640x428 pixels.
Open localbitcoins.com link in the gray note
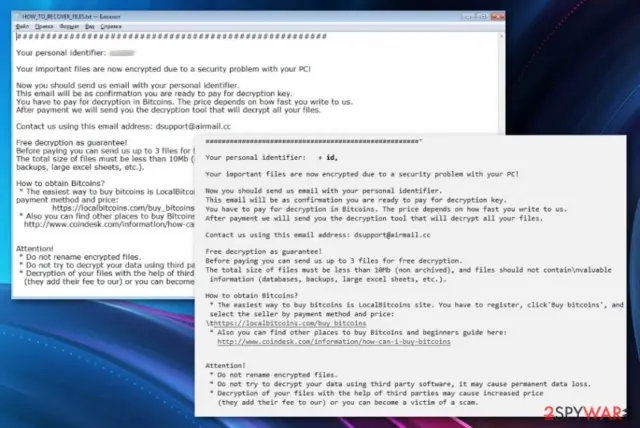[x=290, y=323]
